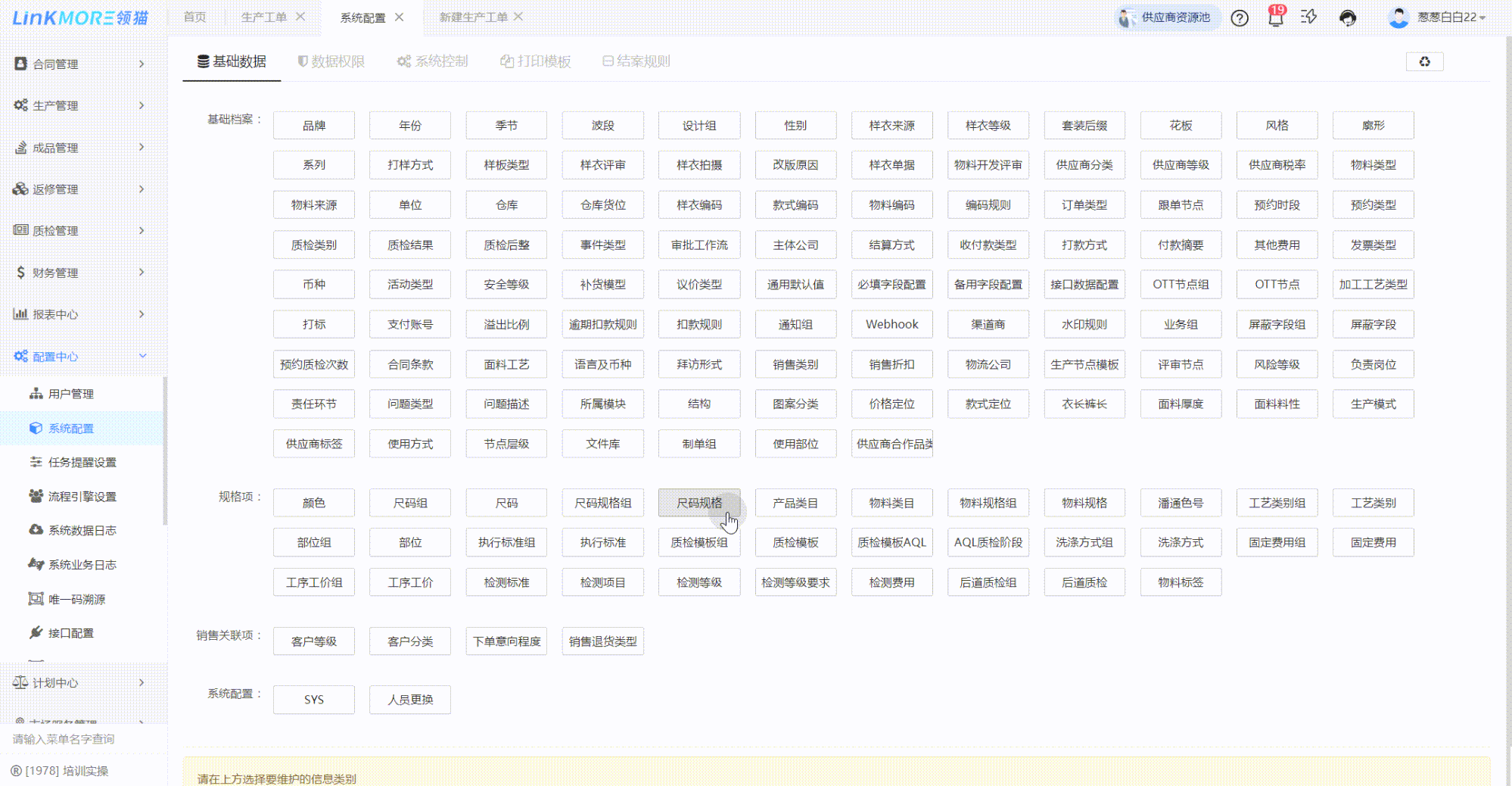Viewport: 1512px width, 786px height.
Task: Expand the 合同管理 sidebar menu
Action: [x=79, y=64]
